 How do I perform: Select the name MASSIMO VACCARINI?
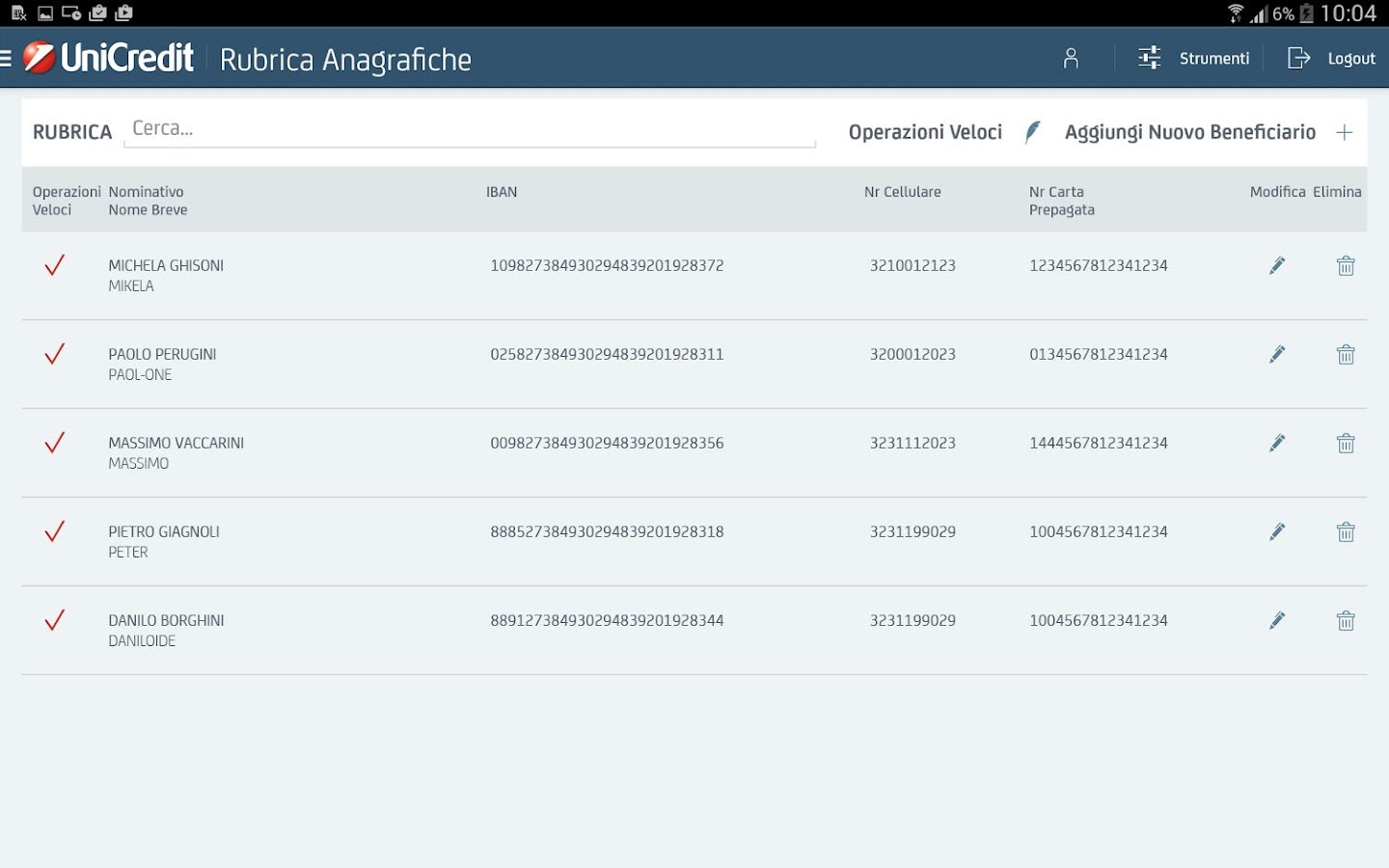[x=176, y=443]
